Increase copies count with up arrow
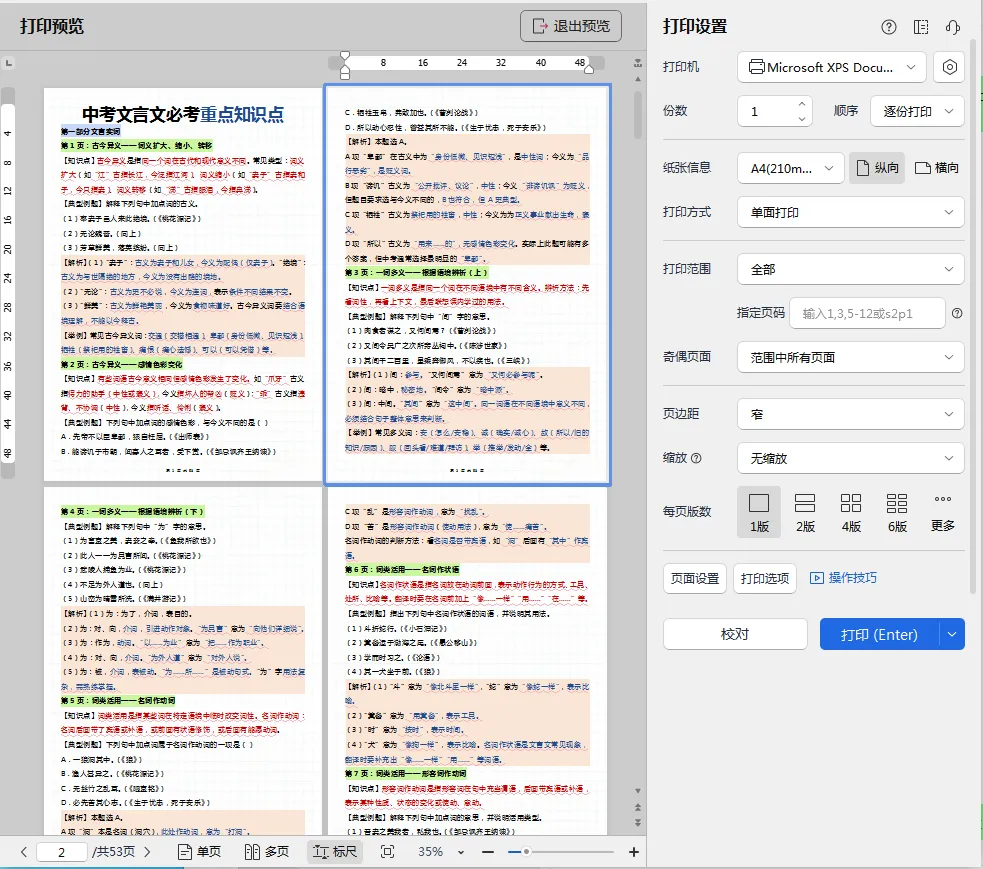Image resolution: width=983 pixels, height=869 pixels. point(802,104)
